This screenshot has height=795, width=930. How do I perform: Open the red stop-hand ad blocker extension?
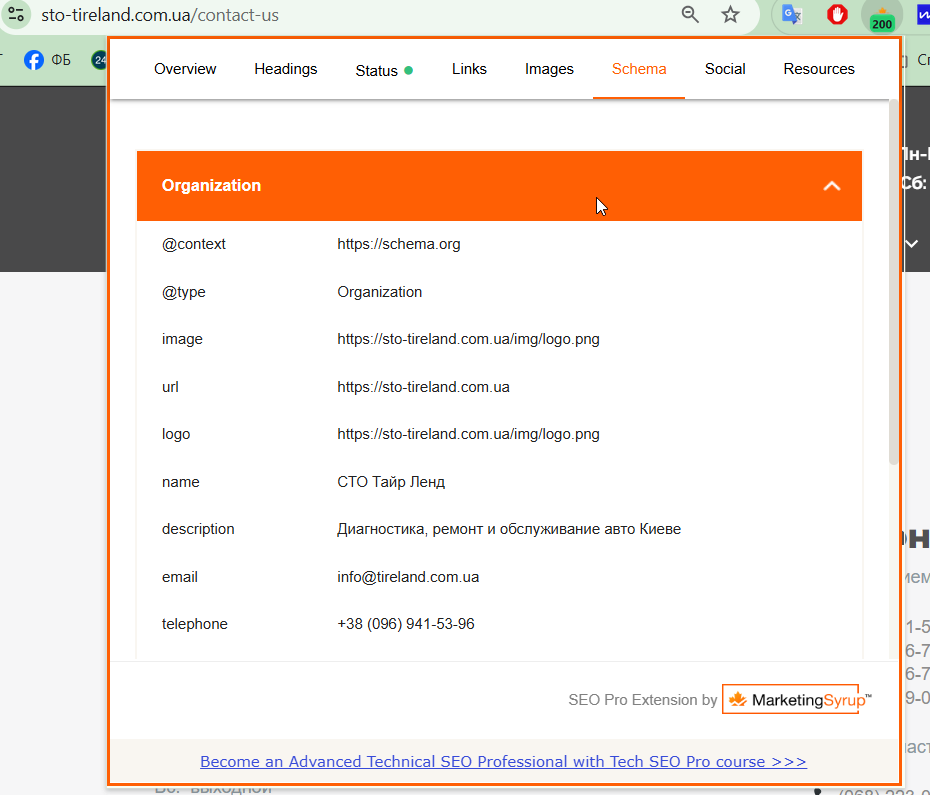837,14
